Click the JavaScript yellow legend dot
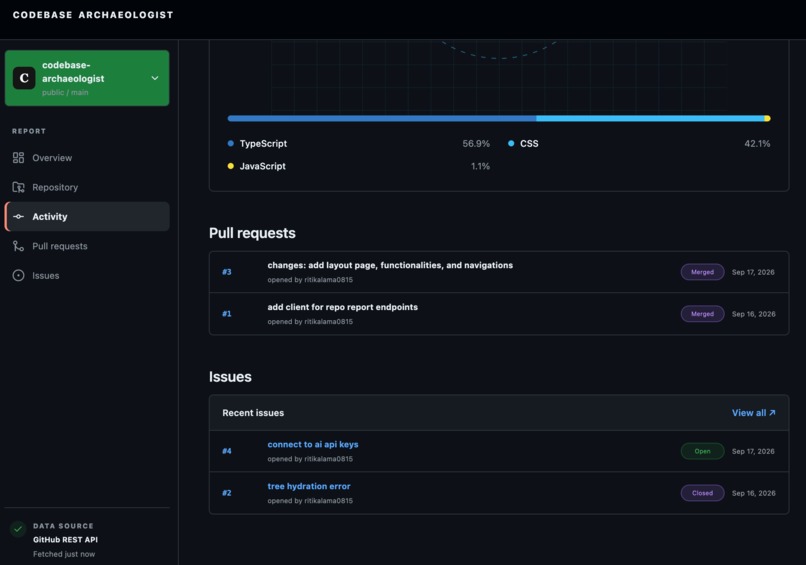 pyautogui.click(x=231, y=166)
